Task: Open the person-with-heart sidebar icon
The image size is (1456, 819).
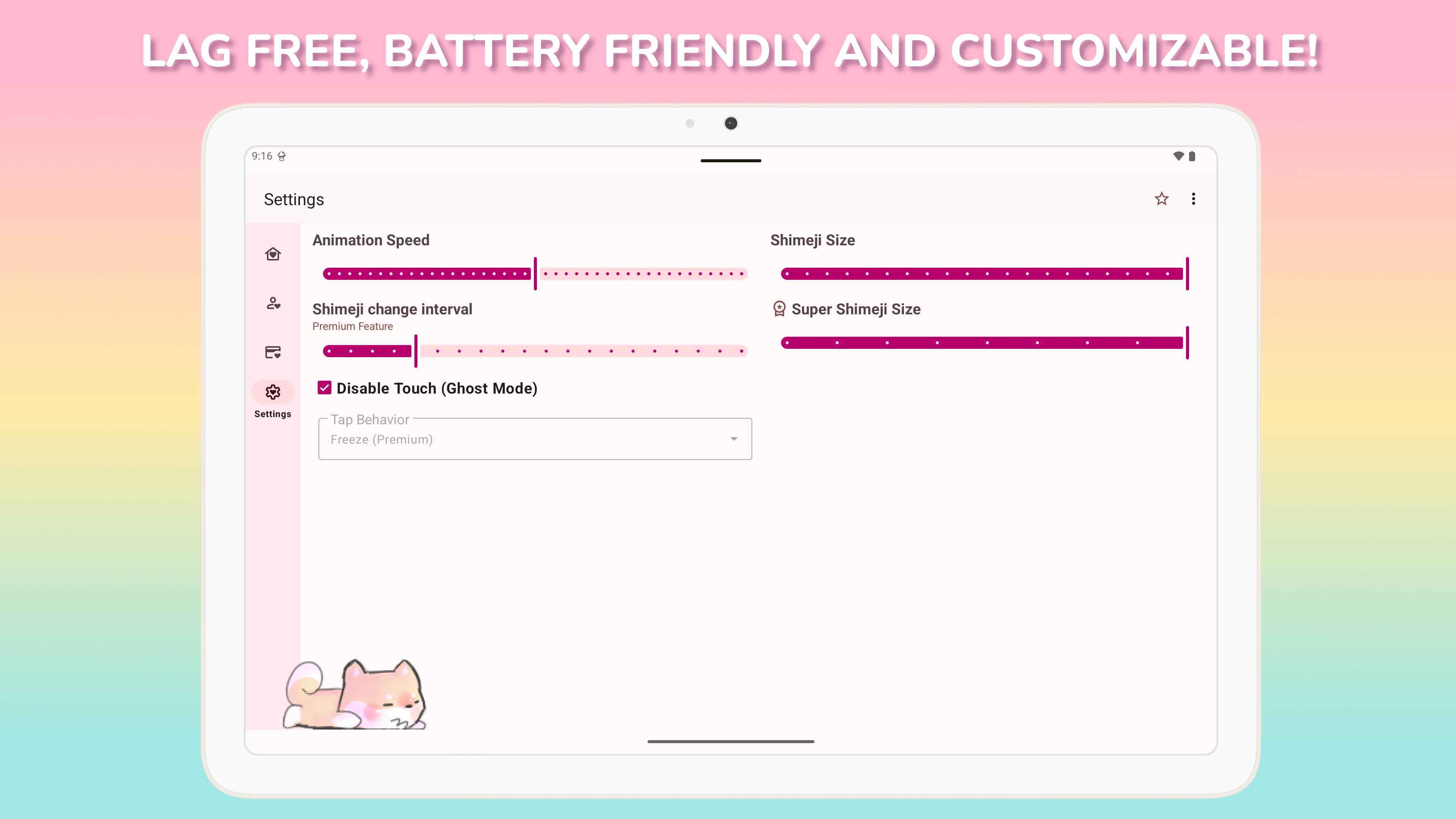Action: 273,303
